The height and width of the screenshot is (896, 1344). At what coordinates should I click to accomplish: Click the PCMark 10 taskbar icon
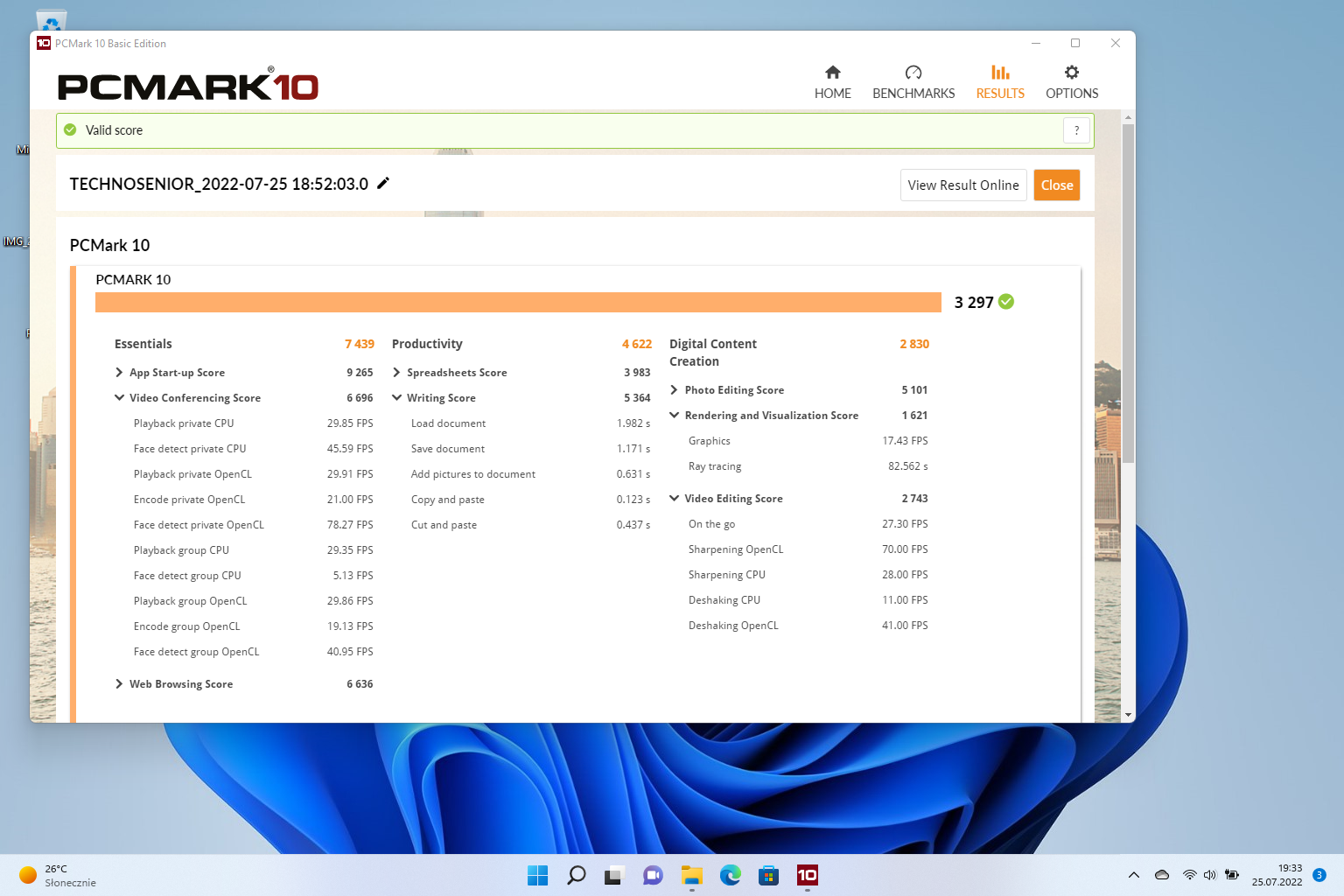point(808,875)
